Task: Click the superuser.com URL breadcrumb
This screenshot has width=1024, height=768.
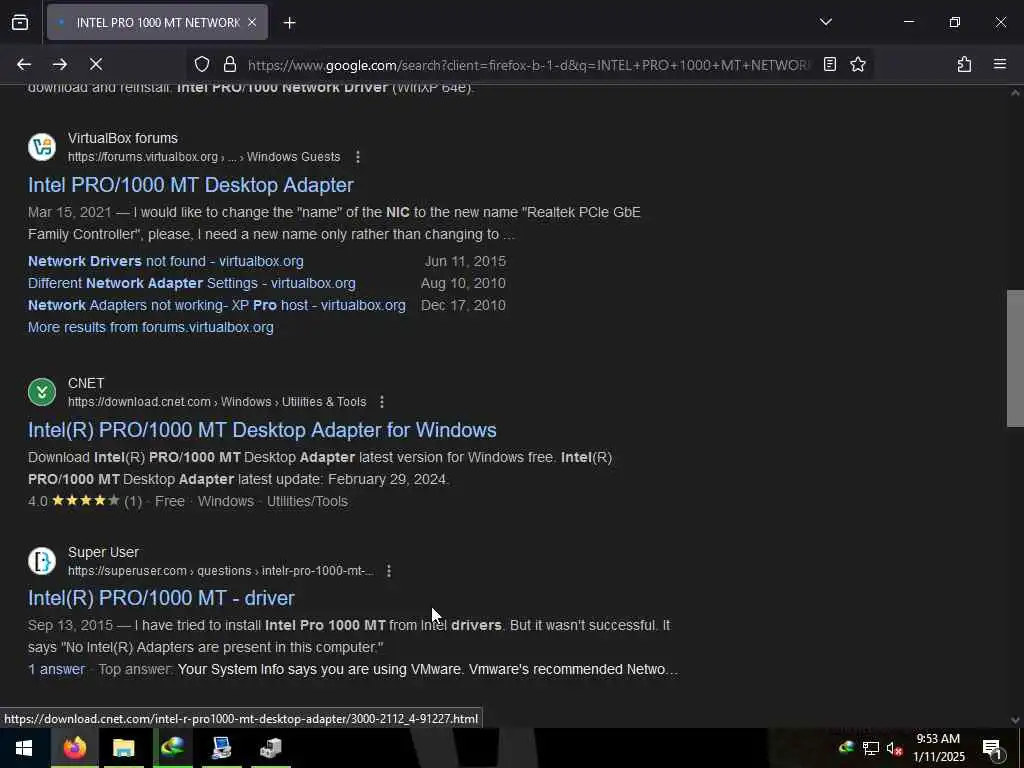Action: [221, 571]
